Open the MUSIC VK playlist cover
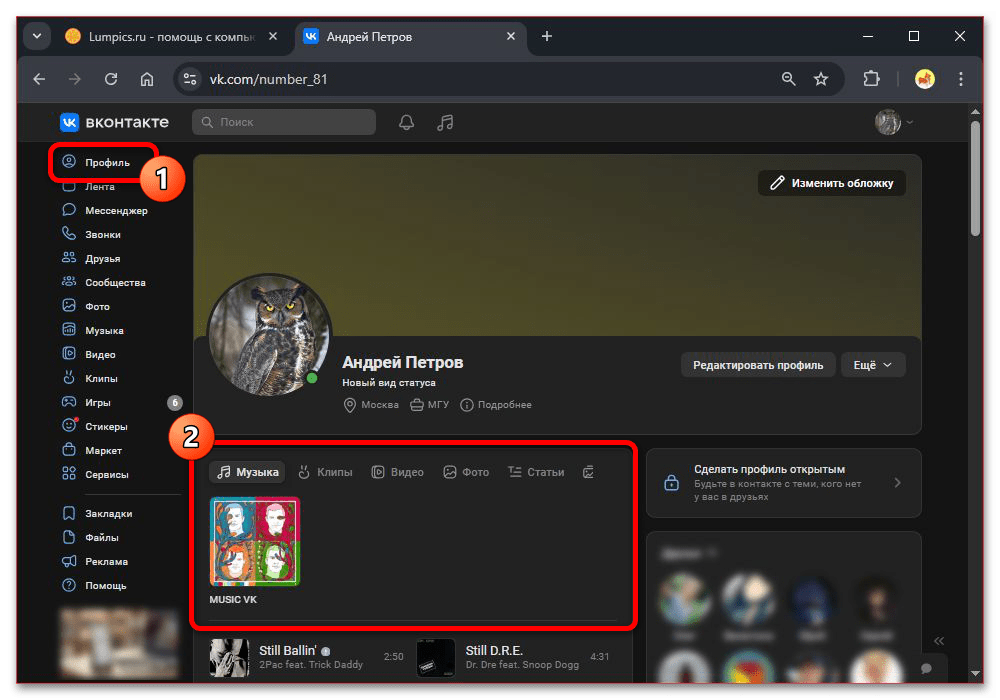Image resolution: width=1000 pixels, height=700 pixels. tap(255, 541)
